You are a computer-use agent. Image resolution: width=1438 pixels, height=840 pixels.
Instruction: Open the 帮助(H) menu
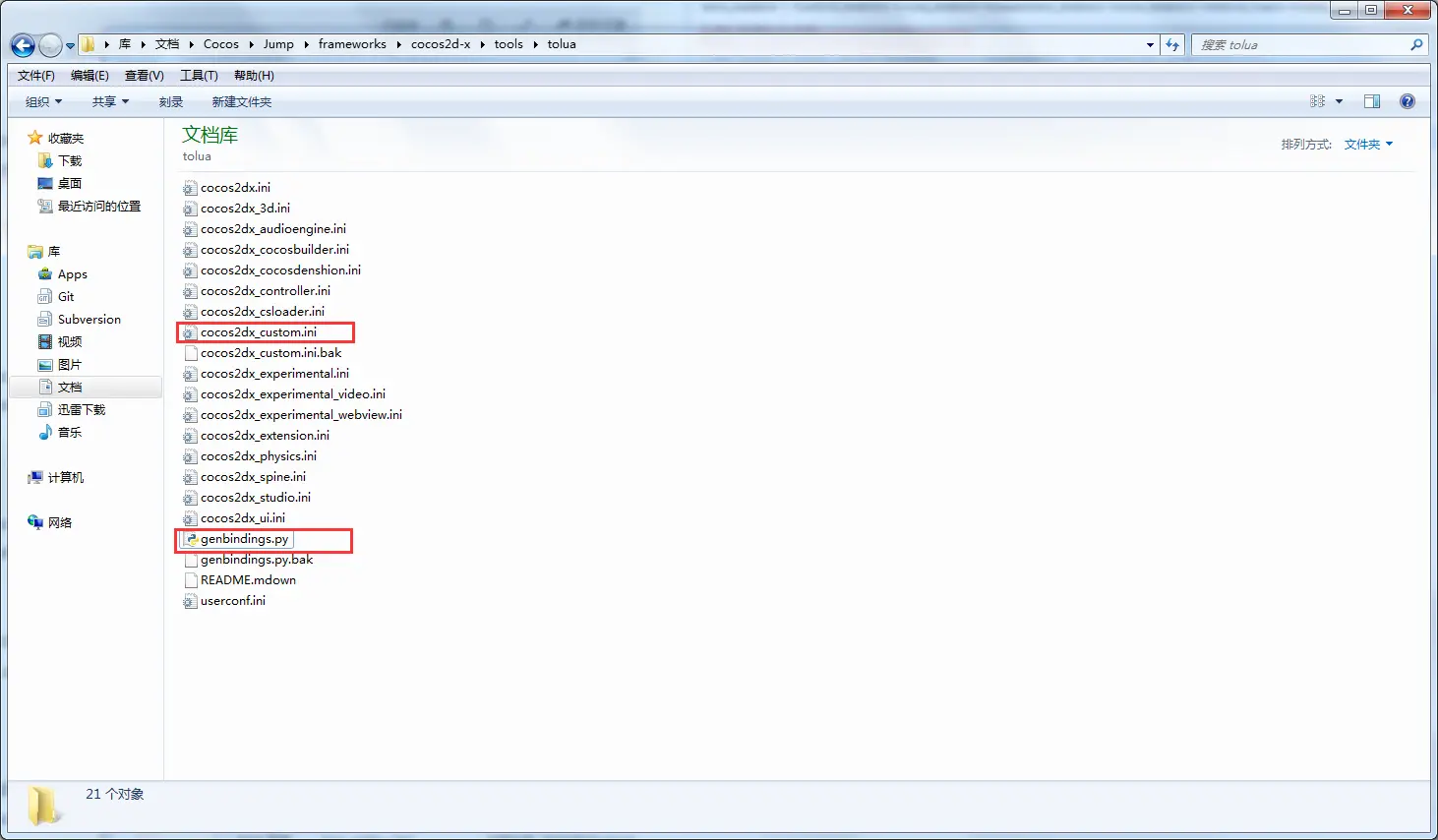point(254,76)
